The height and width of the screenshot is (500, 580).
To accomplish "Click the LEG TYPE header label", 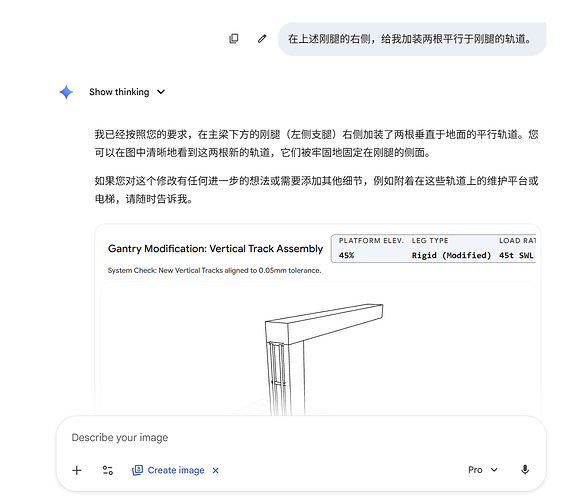I will click(430, 241).
